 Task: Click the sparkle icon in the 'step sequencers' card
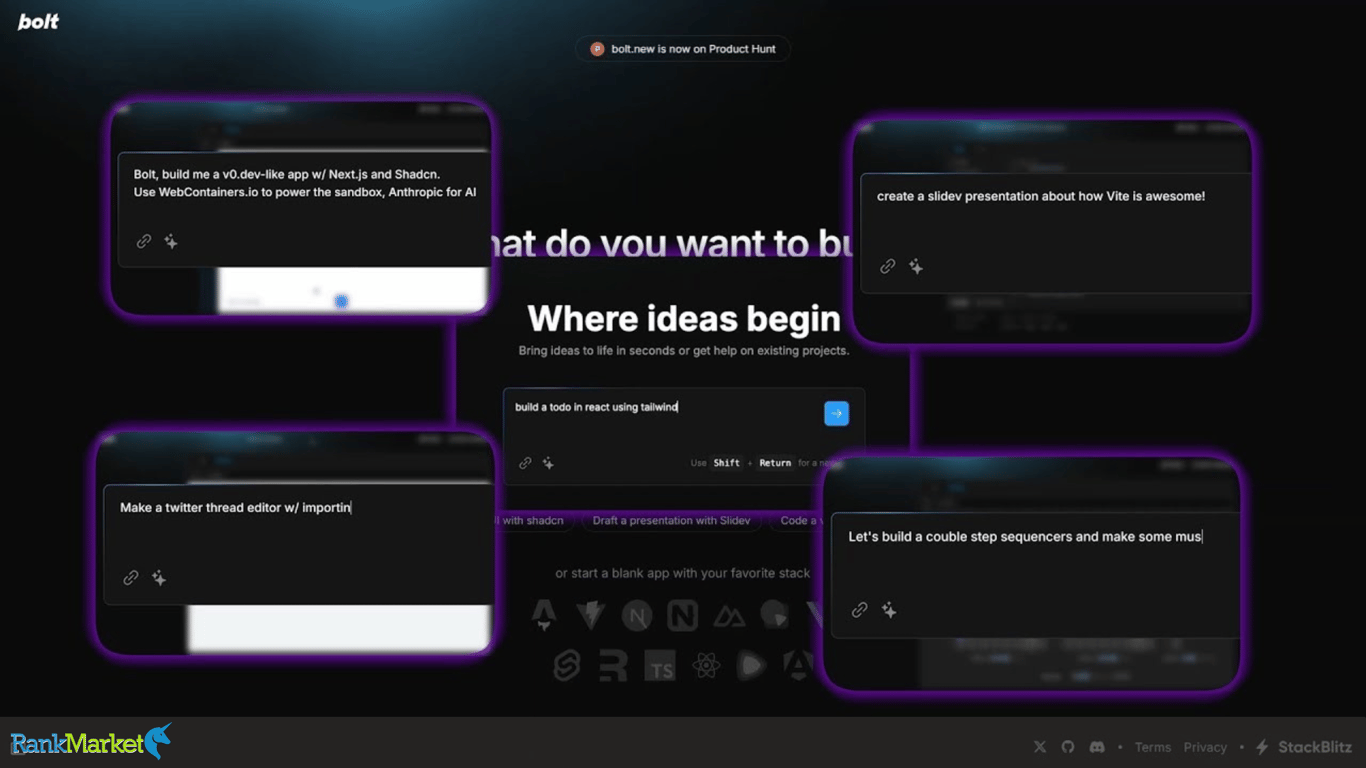[889, 610]
